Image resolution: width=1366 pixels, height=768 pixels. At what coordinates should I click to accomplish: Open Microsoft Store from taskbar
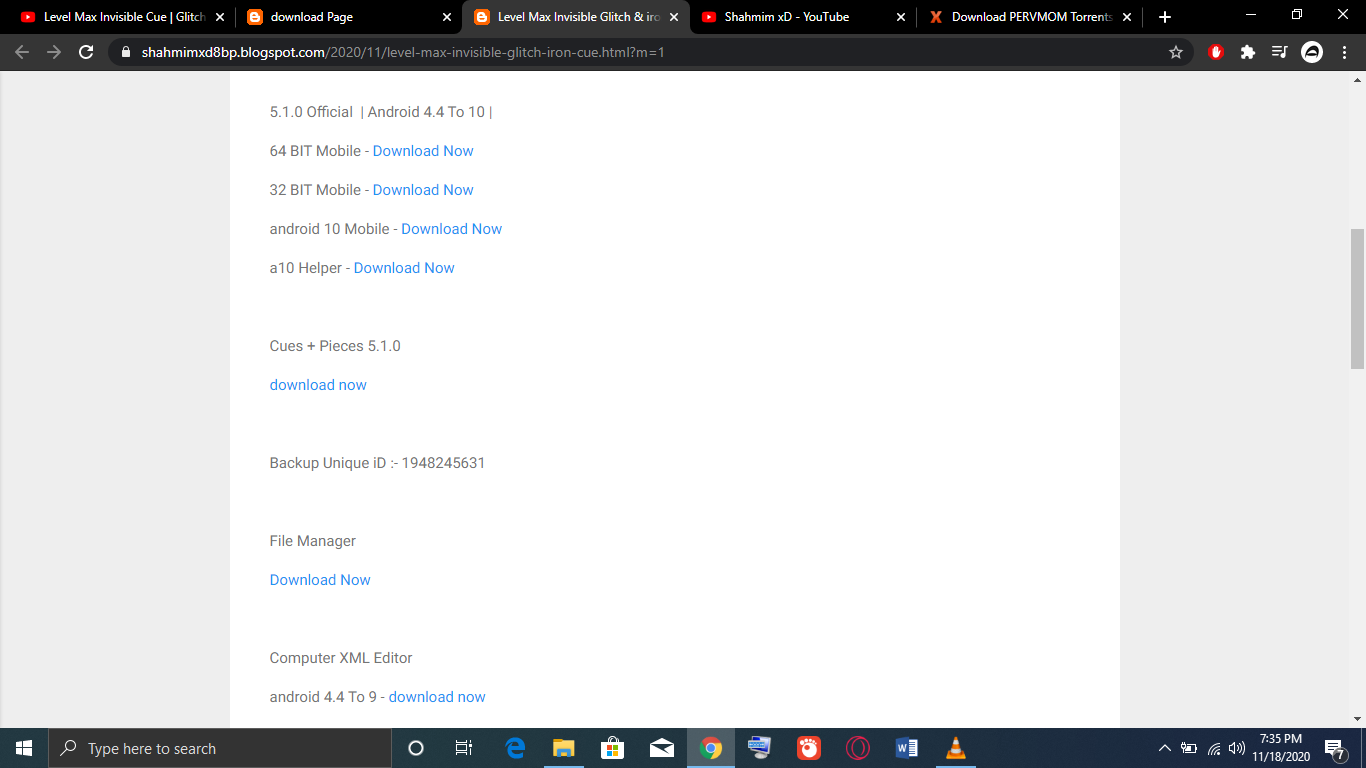coord(612,748)
